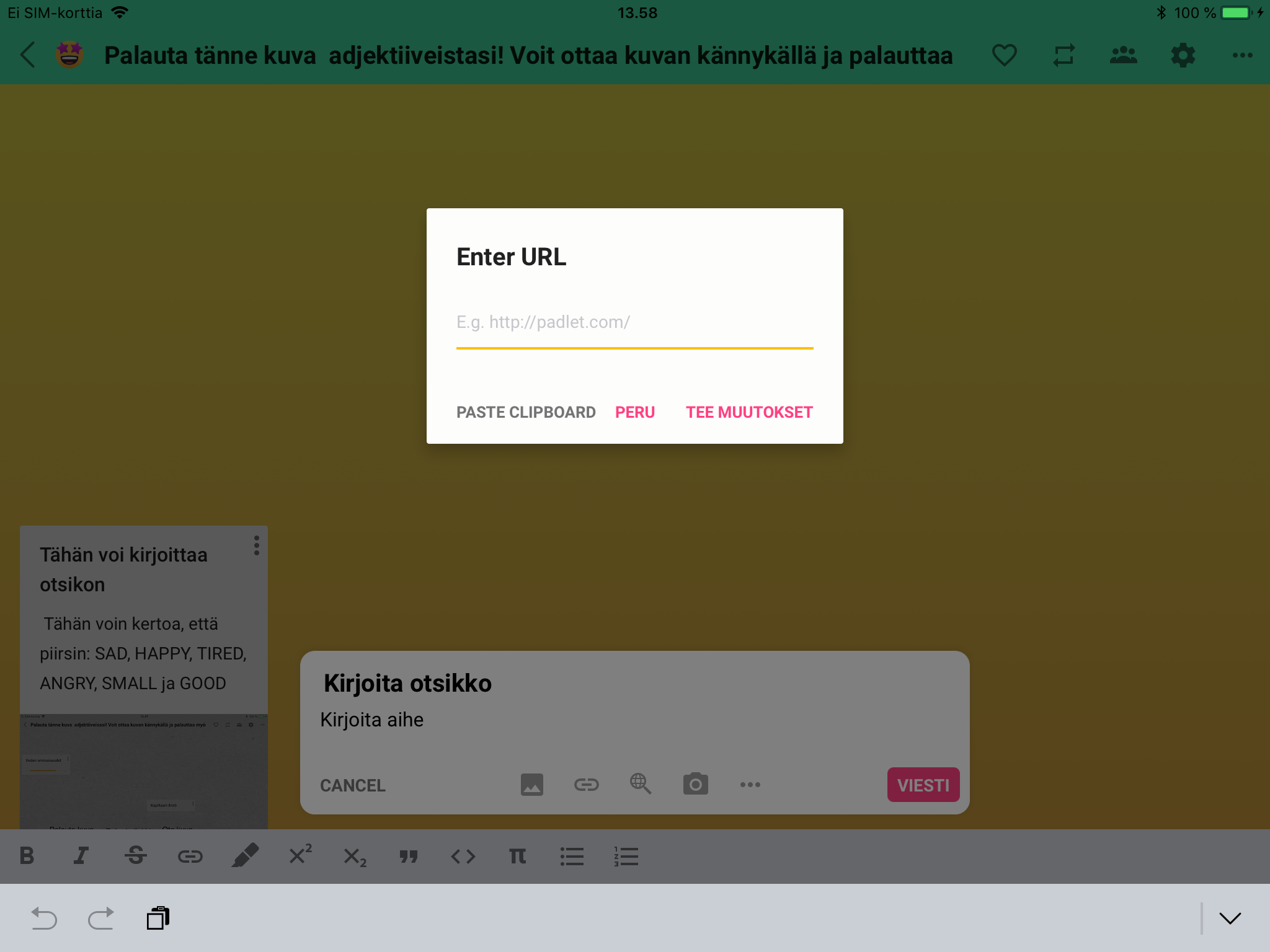Like the padlet with heart icon
The image size is (1270, 952).
(1004, 55)
